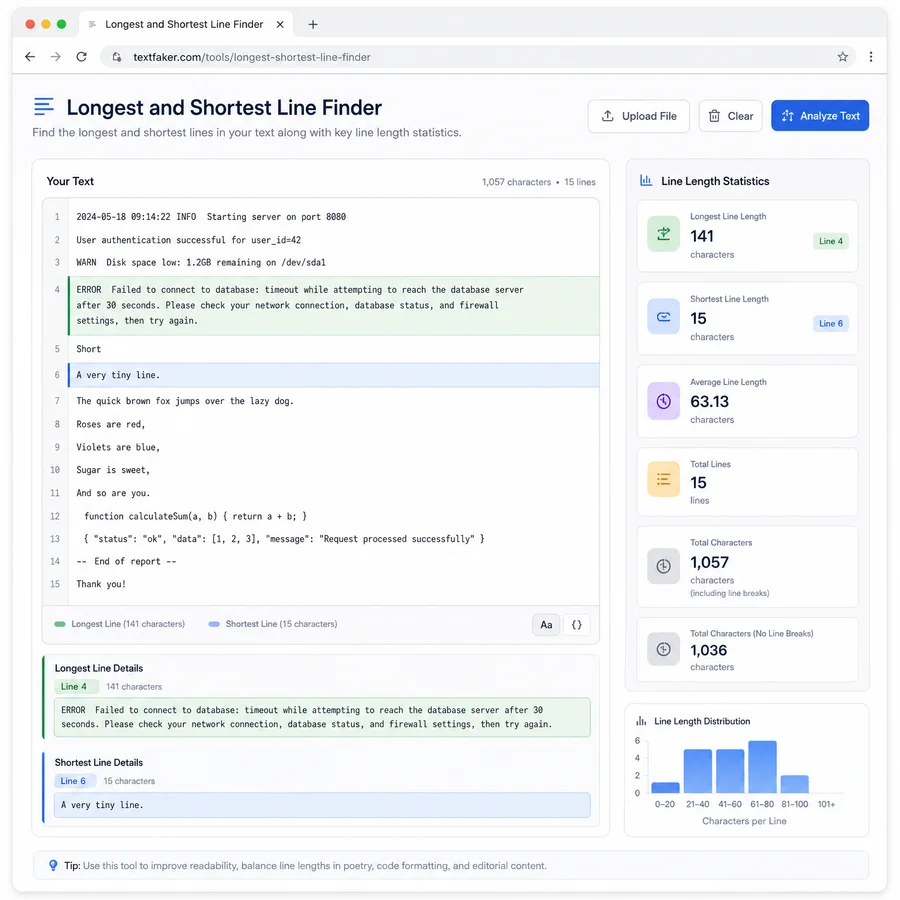This screenshot has width=900, height=900.
Task: Click the Shortest Line Length blue icon
Action: pyautogui.click(x=664, y=316)
